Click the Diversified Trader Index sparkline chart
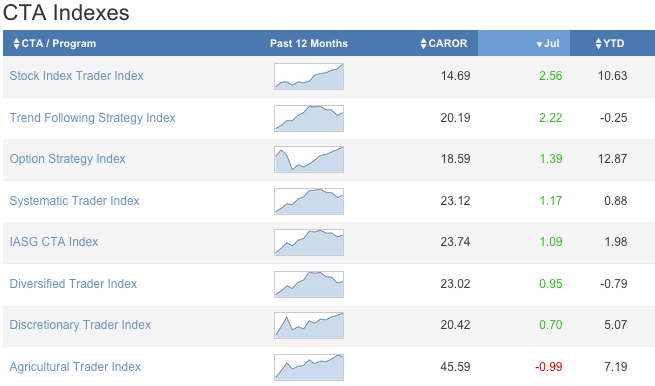Screen dimensions: 655x386 pos(309,284)
